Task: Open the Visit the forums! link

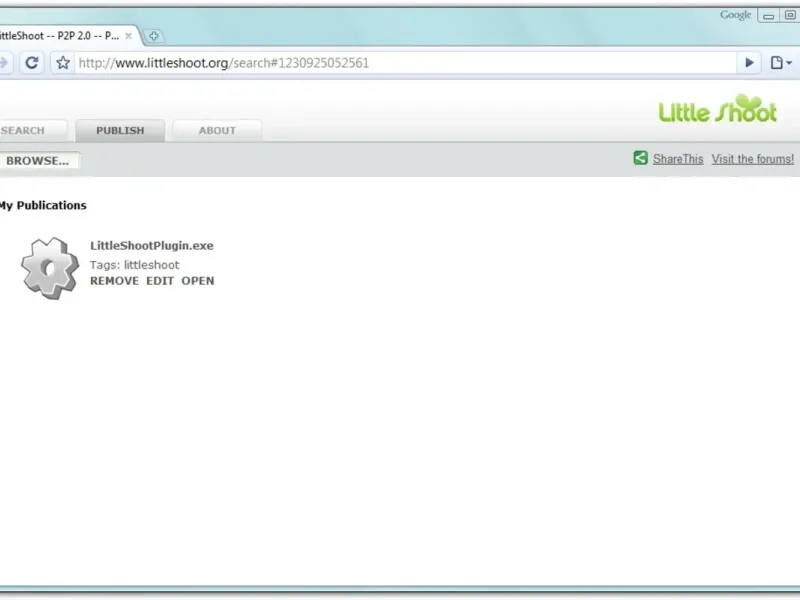Action: (x=753, y=159)
